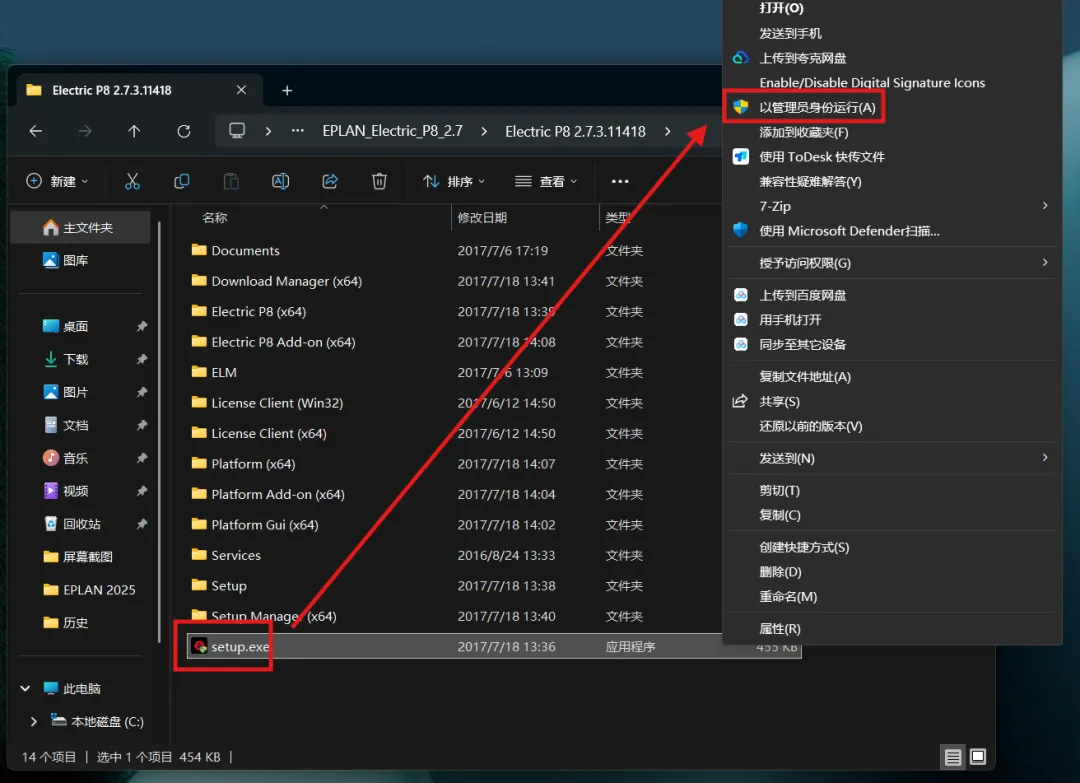This screenshot has height=783, width=1080.
Task: Click the Share icon in toolbar
Action: pos(330,181)
